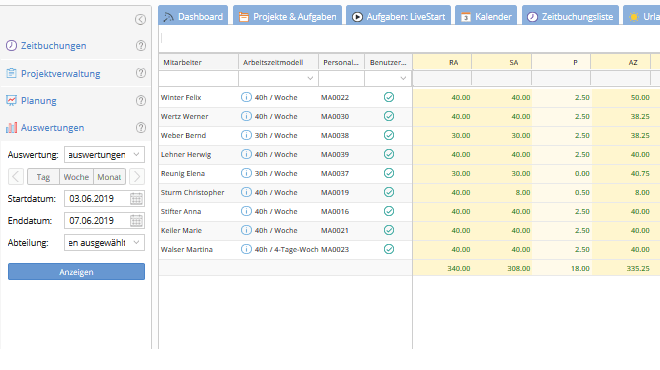The width and height of the screenshot is (660, 370).
Task: Click user status checkmark for Winter Felix
Action: (x=389, y=97)
